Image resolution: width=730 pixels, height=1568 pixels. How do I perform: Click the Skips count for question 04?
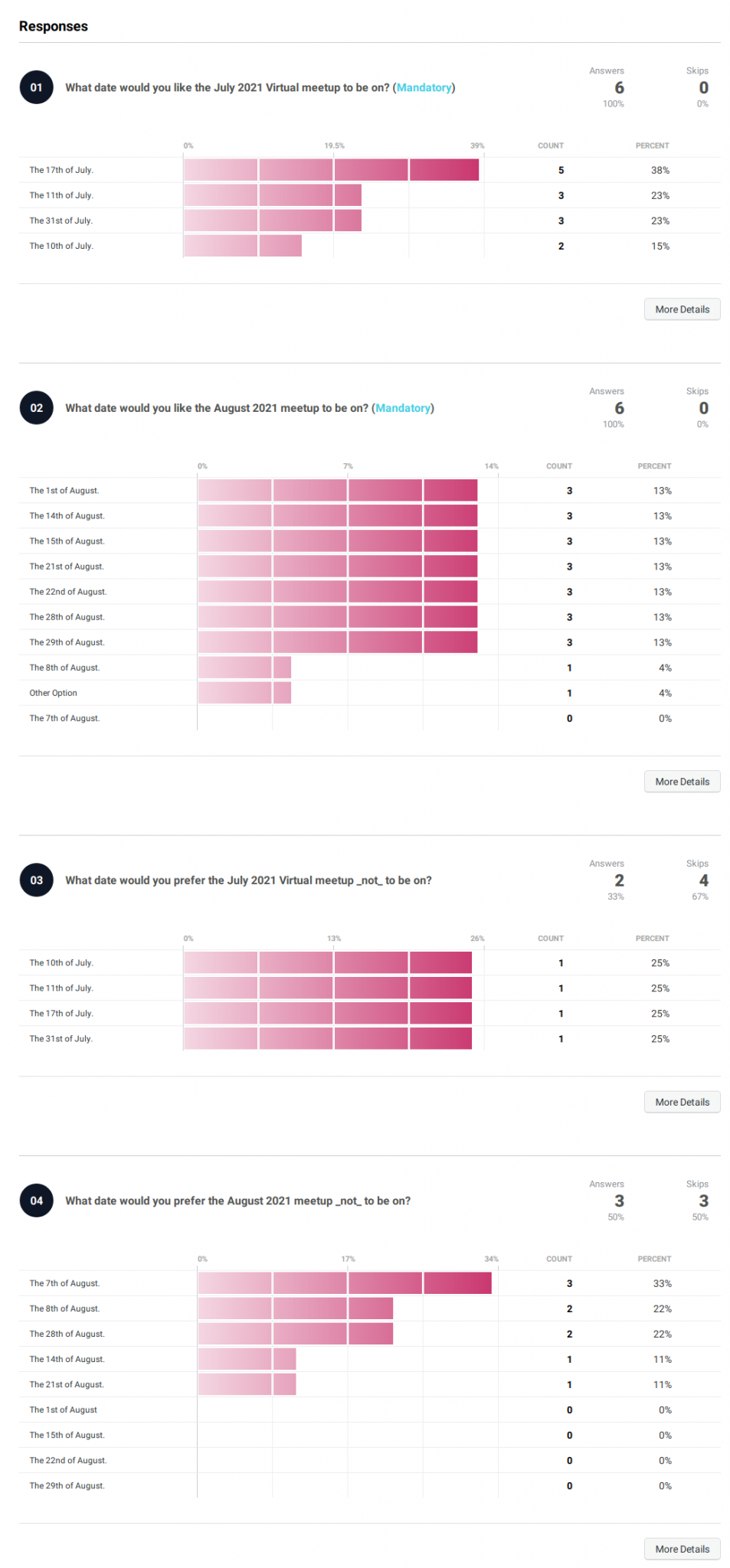click(702, 1200)
